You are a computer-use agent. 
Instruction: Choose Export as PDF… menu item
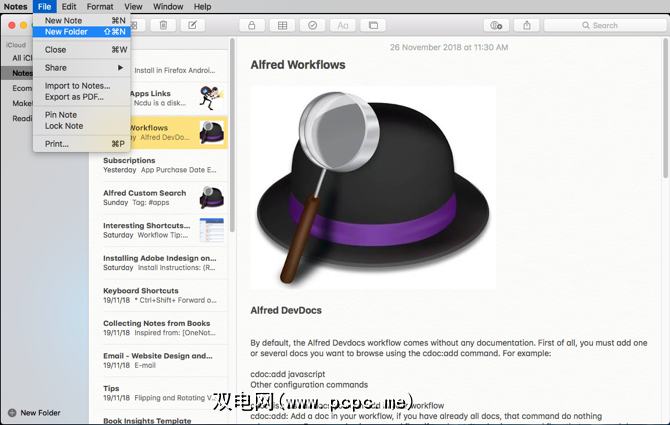(x=82, y=97)
